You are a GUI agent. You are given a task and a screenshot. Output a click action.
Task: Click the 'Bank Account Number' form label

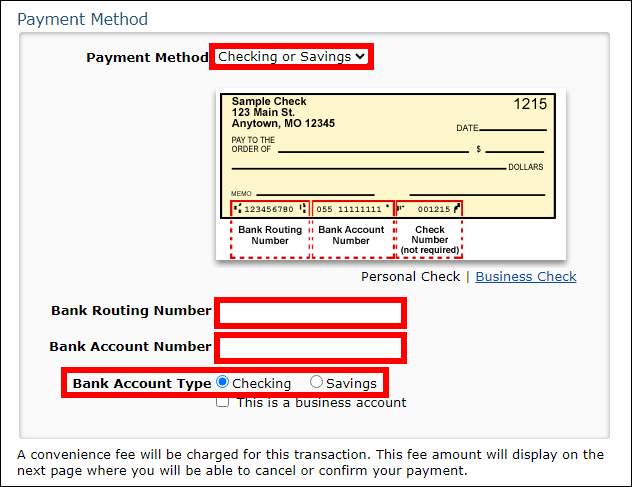130,346
